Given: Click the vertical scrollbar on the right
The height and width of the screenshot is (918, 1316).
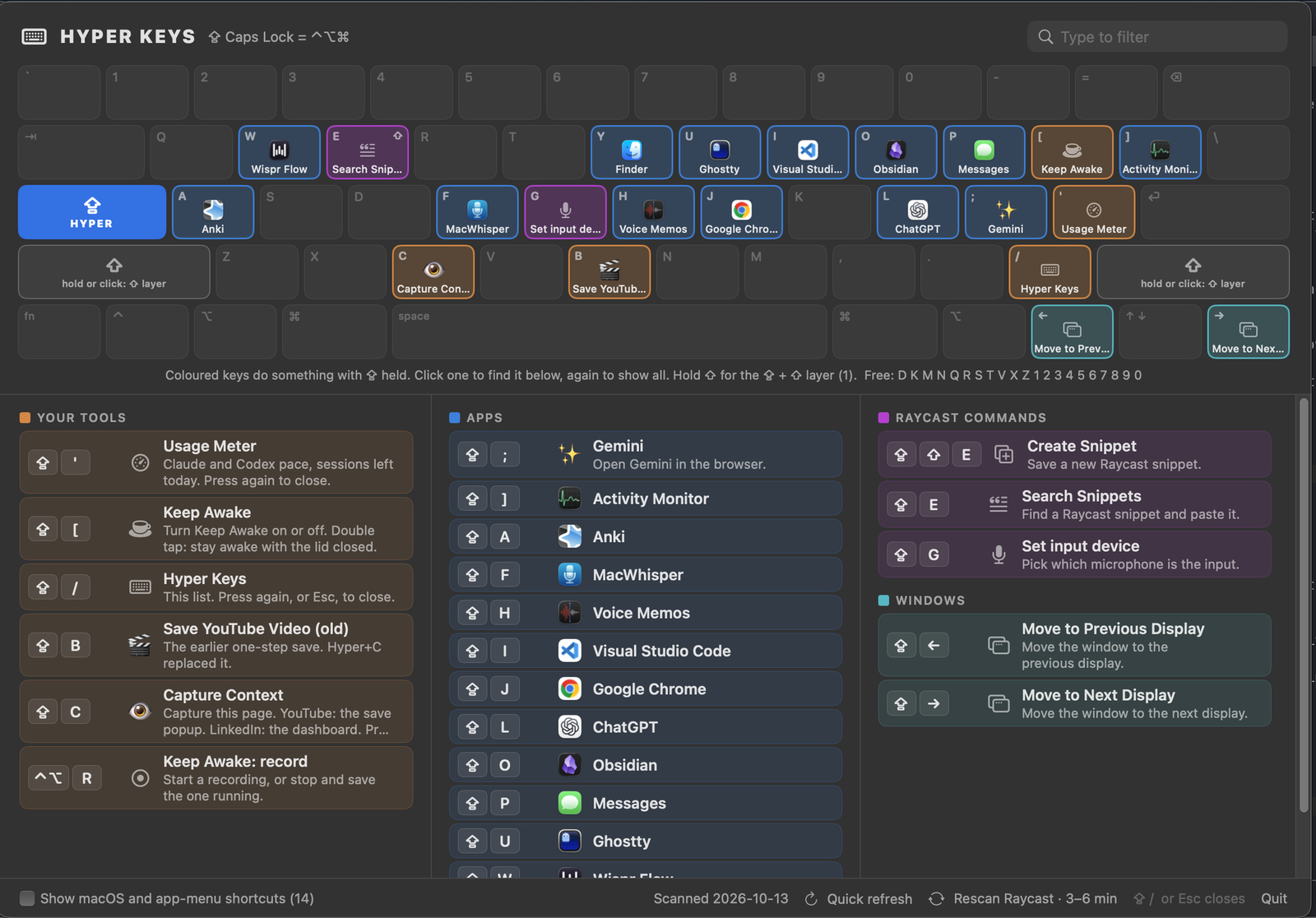Looking at the screenshot, I should pos(1303,606).
